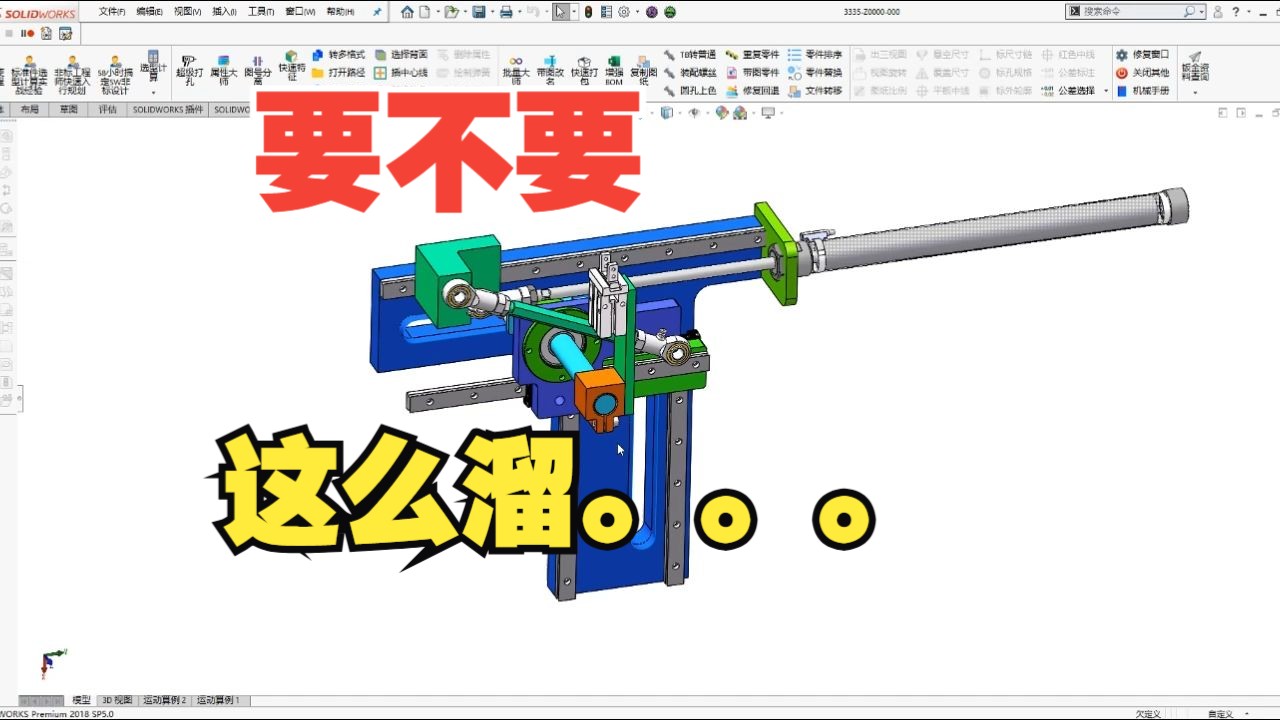Expand the 公差选择 dropdown arrow

[1106, 91]
